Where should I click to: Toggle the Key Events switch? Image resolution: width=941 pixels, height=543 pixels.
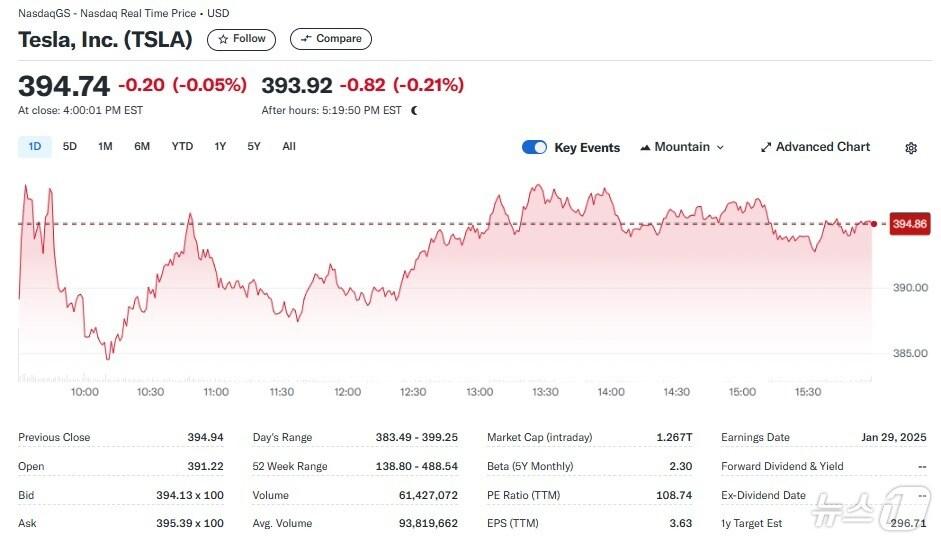pyautogui.click(x=534, y=147)
